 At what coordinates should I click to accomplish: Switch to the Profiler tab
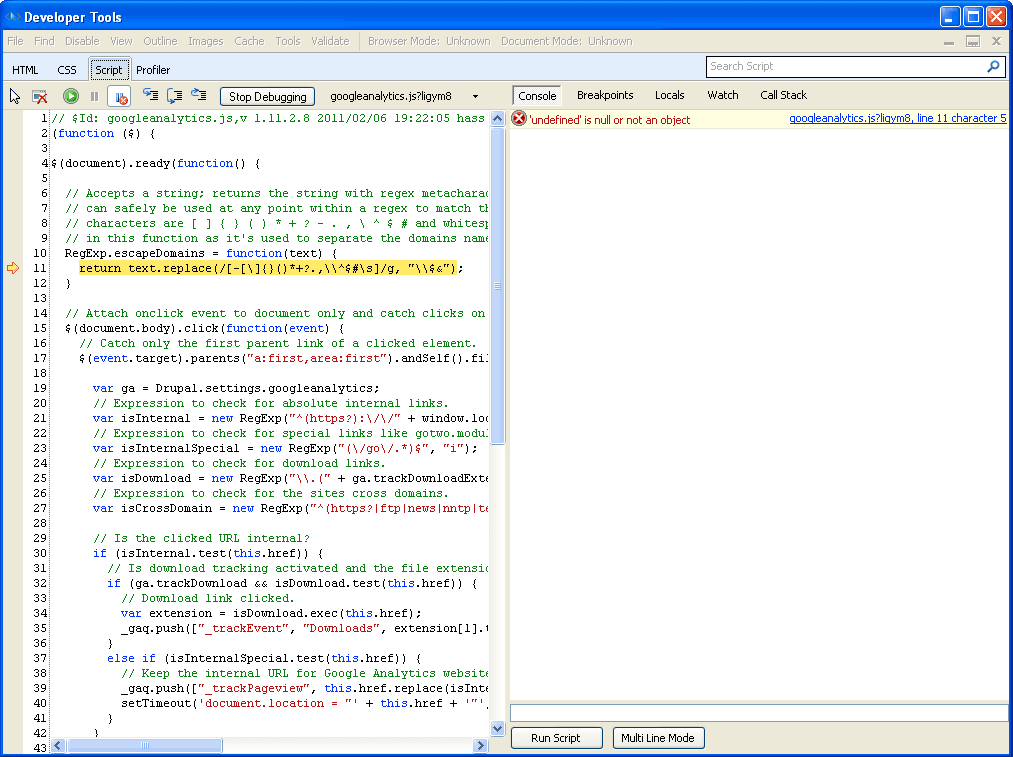click(x=153, y=70)
